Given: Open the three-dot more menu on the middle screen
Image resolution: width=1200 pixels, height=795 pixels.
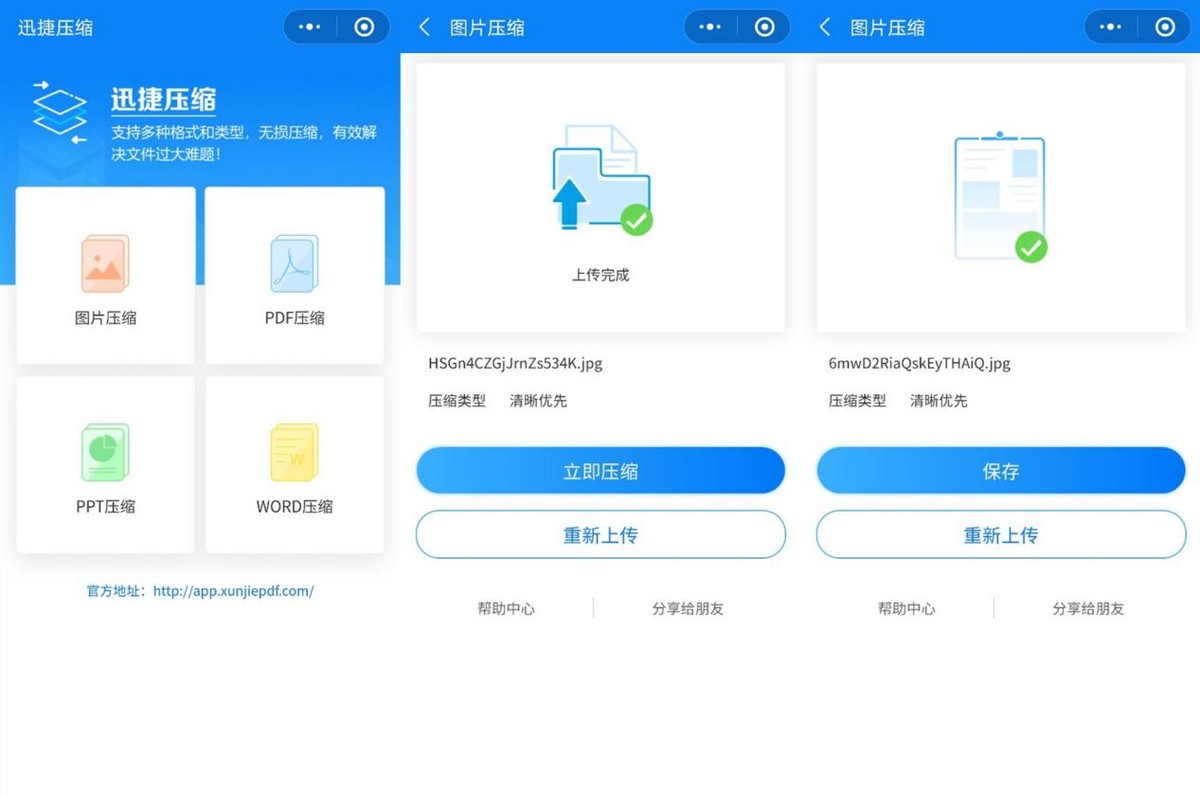Looking at the screenshot, I should pos(711,27).
